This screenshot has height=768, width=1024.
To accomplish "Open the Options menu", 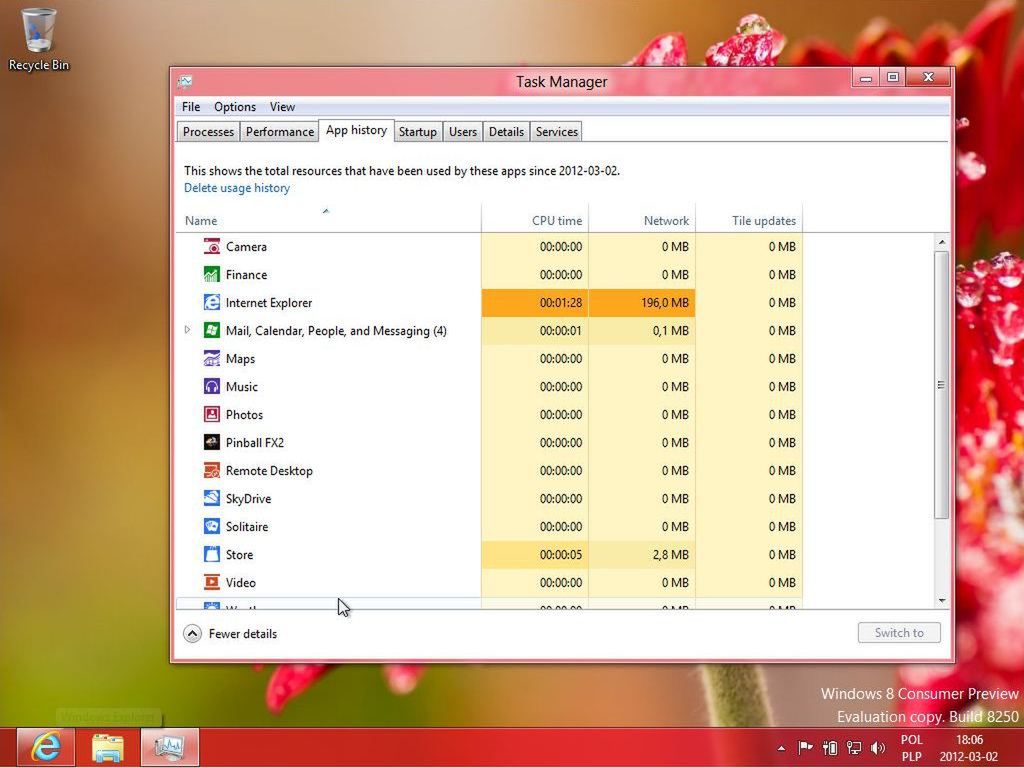I will pos(235,106).
